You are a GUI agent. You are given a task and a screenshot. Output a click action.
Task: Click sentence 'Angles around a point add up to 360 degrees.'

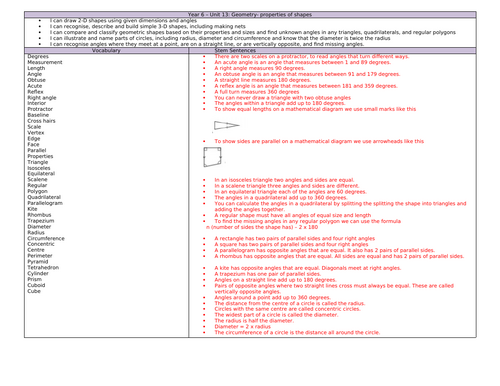[x=272, y=297]
